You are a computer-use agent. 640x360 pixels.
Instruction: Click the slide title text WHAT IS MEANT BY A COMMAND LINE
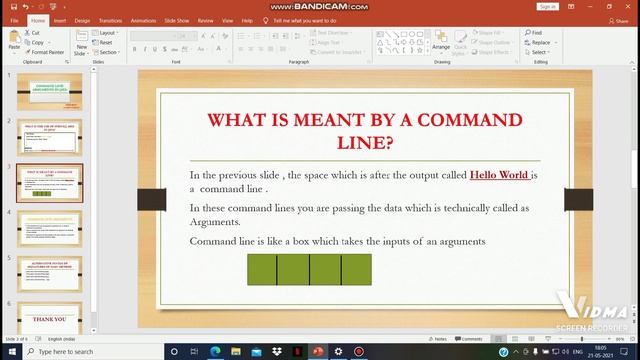tap(365, 131)
